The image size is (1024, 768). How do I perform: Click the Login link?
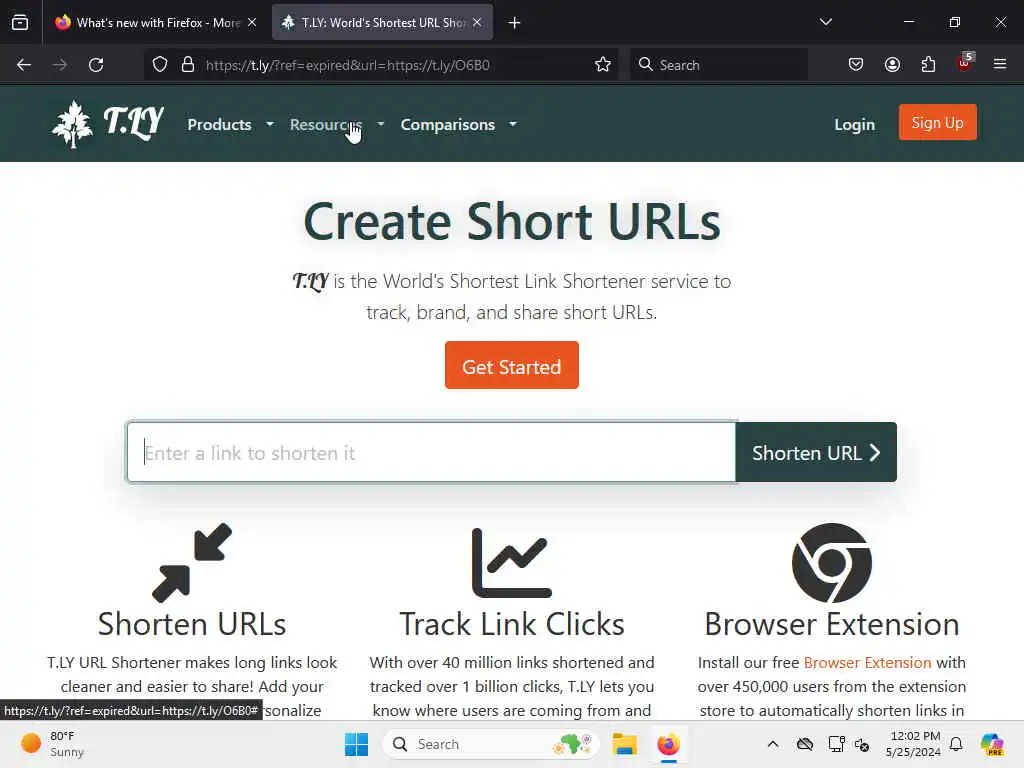click(x=854, y=124)
